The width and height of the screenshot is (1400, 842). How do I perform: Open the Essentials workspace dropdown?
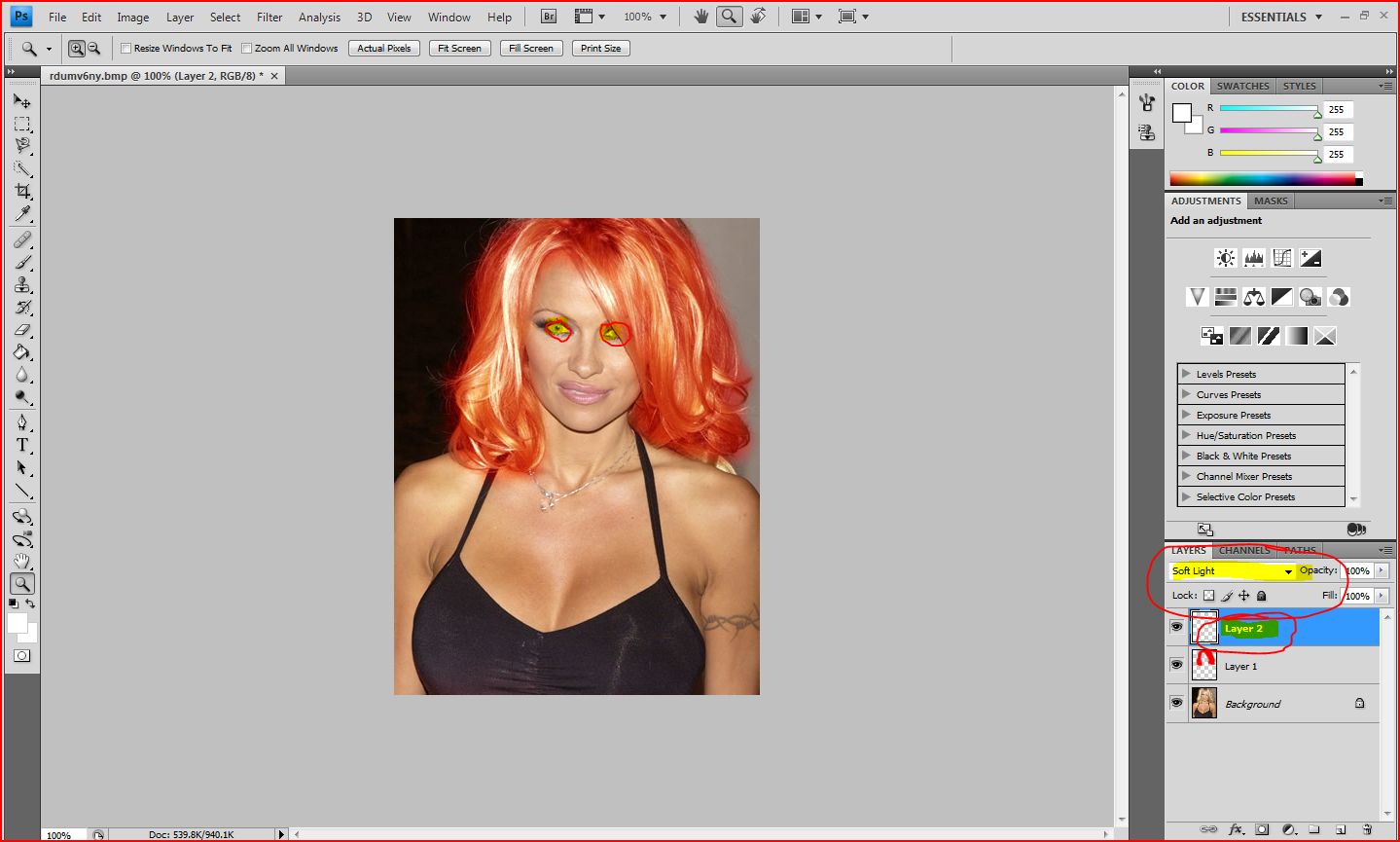click(1281, 17)
